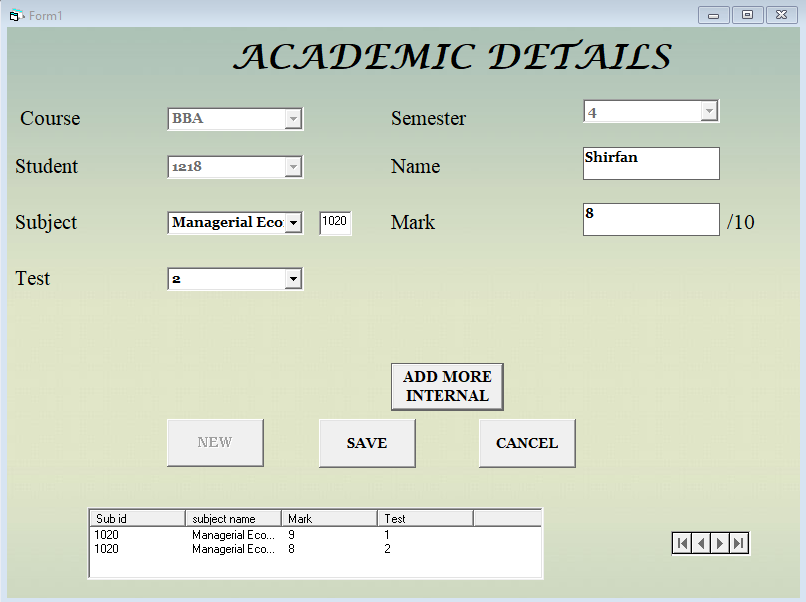806x602 pixels.
Task: Navigate to the first record using the navigator
Action: (681, 542)
